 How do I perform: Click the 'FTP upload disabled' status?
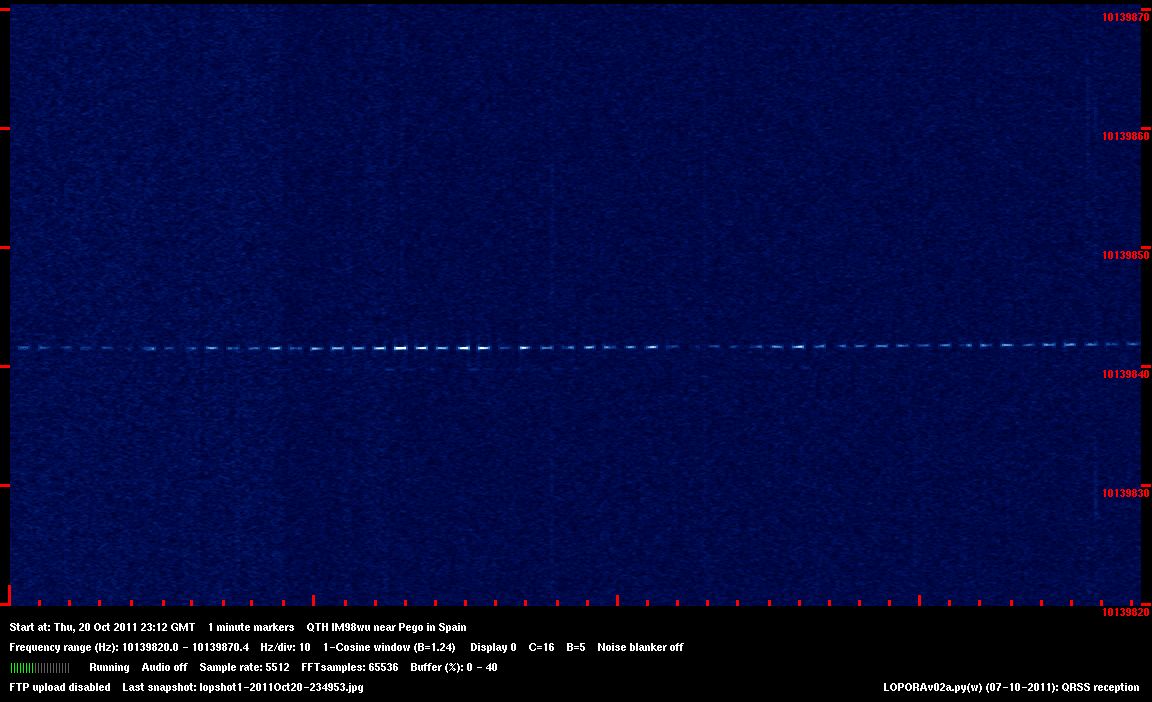click(60, 687)
